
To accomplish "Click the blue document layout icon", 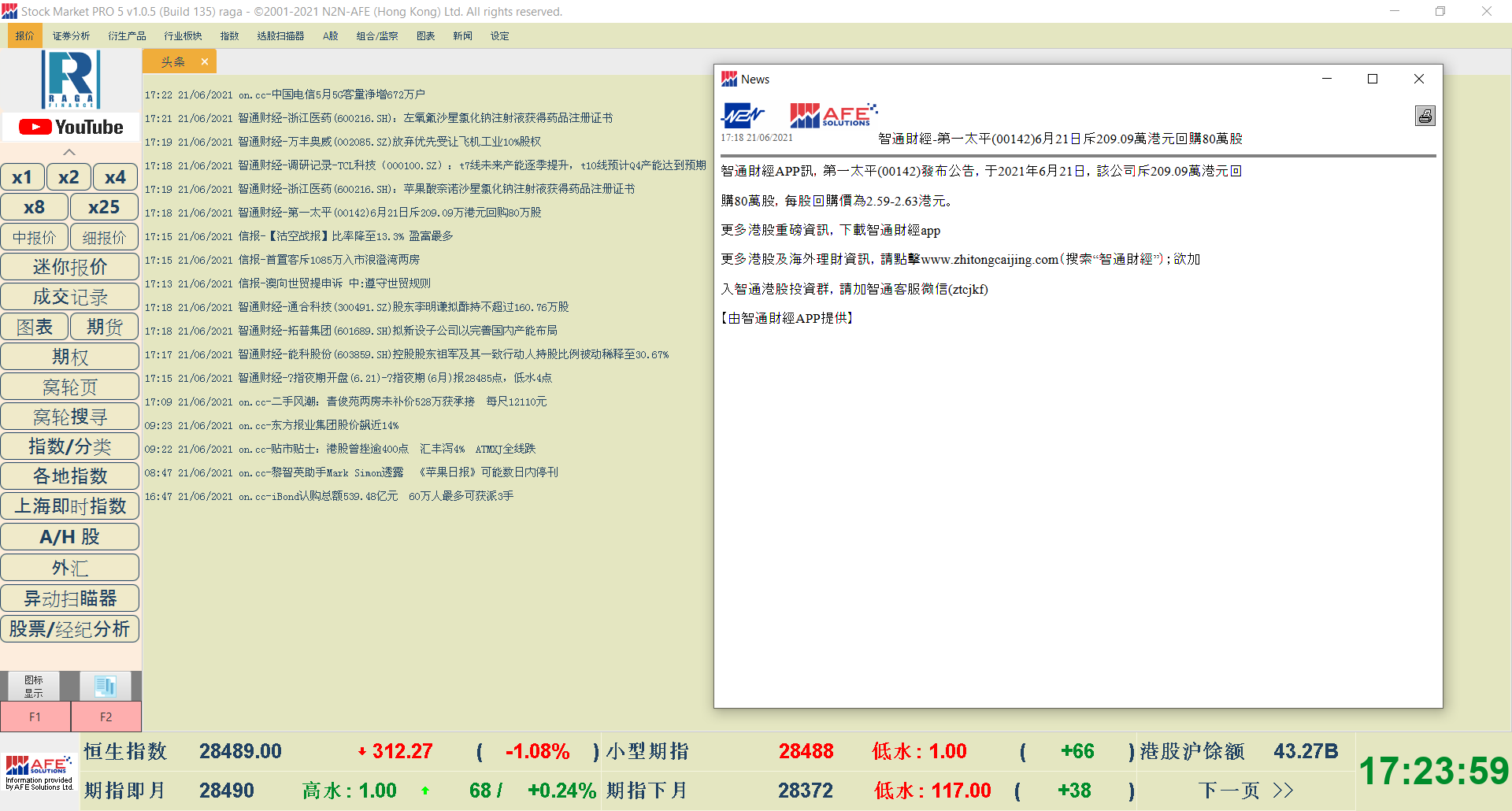I will coord(106,686).
